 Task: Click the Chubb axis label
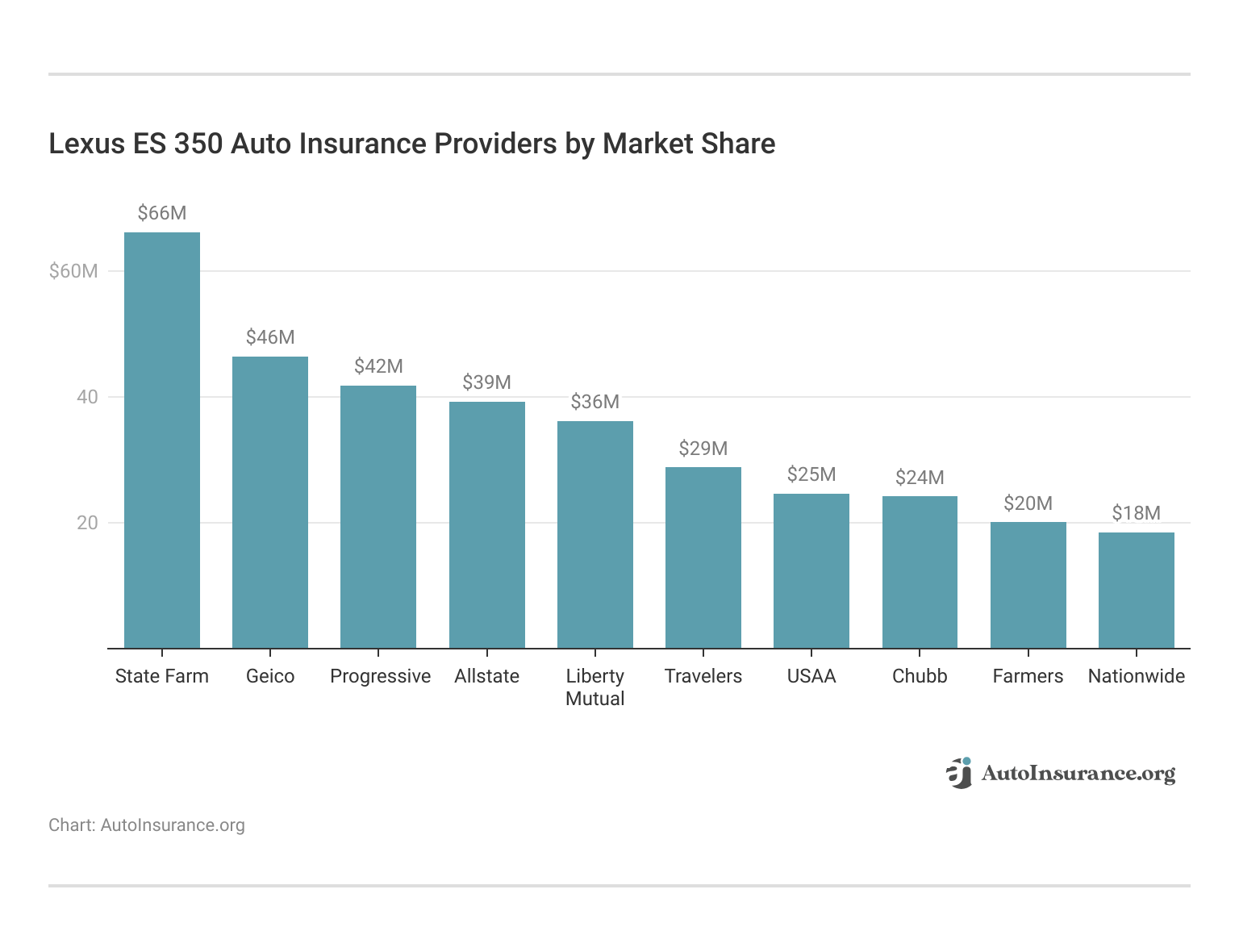click(x=920, y=676)
